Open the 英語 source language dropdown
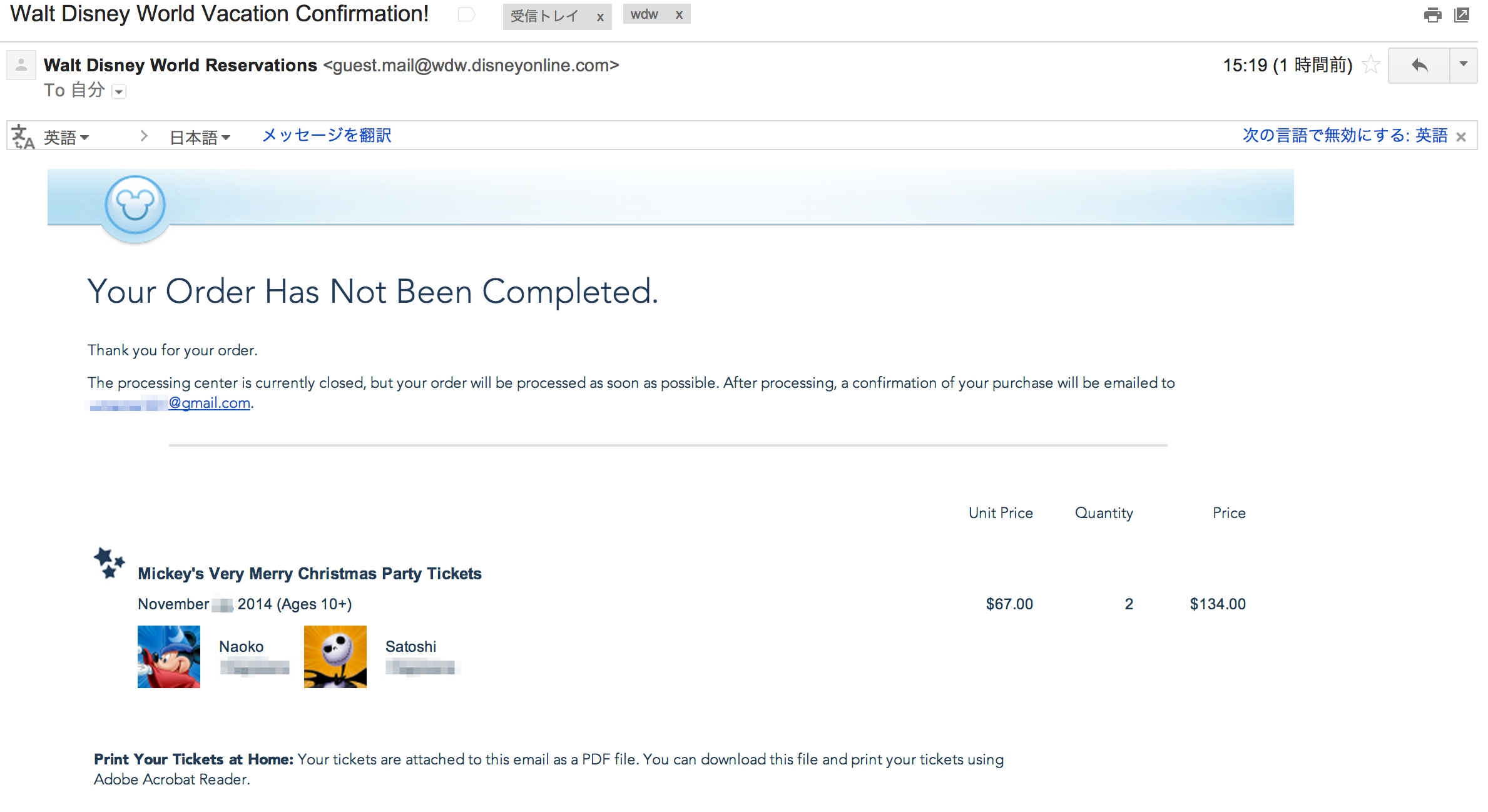 66,137
